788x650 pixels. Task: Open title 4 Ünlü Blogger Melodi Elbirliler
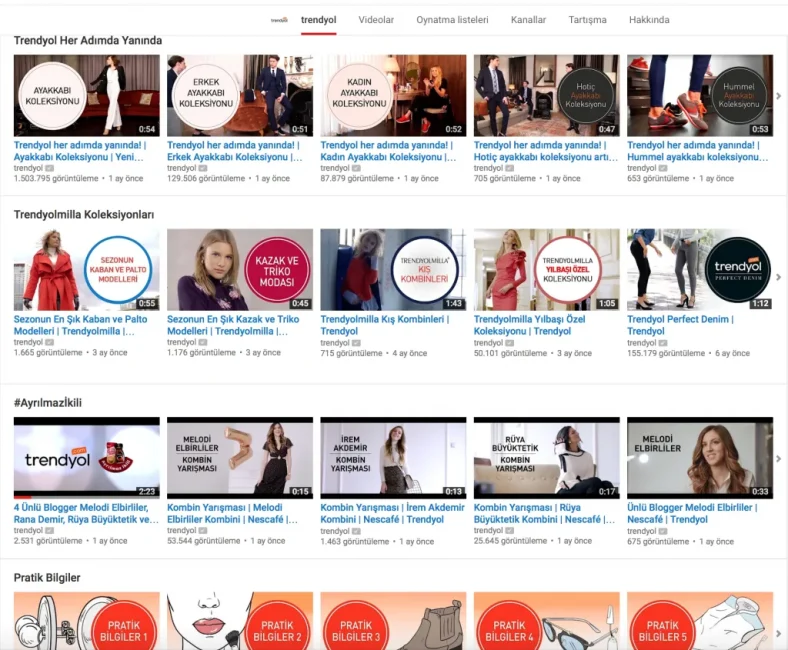click(86, 513)
